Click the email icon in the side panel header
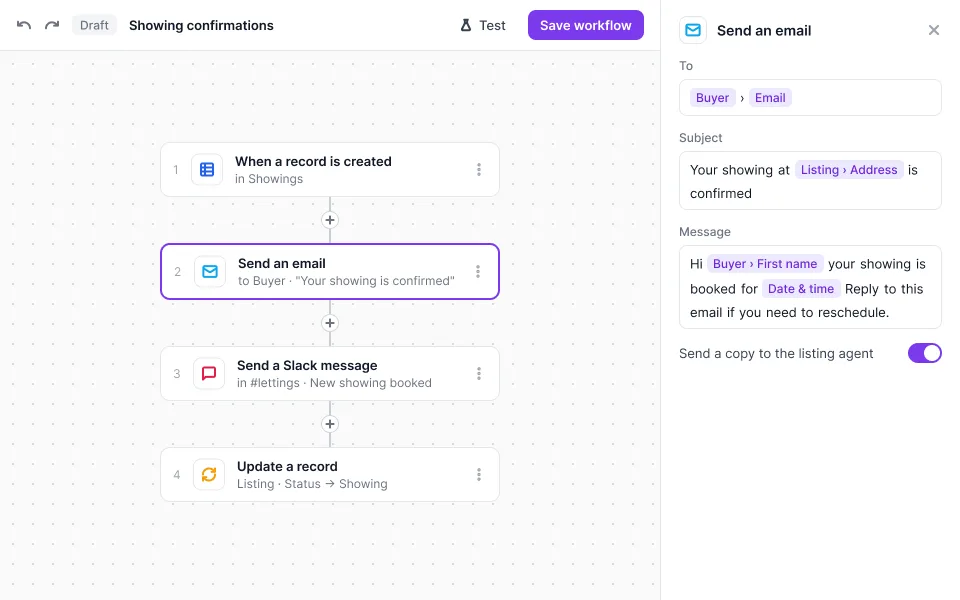 (x=693, y=30)
